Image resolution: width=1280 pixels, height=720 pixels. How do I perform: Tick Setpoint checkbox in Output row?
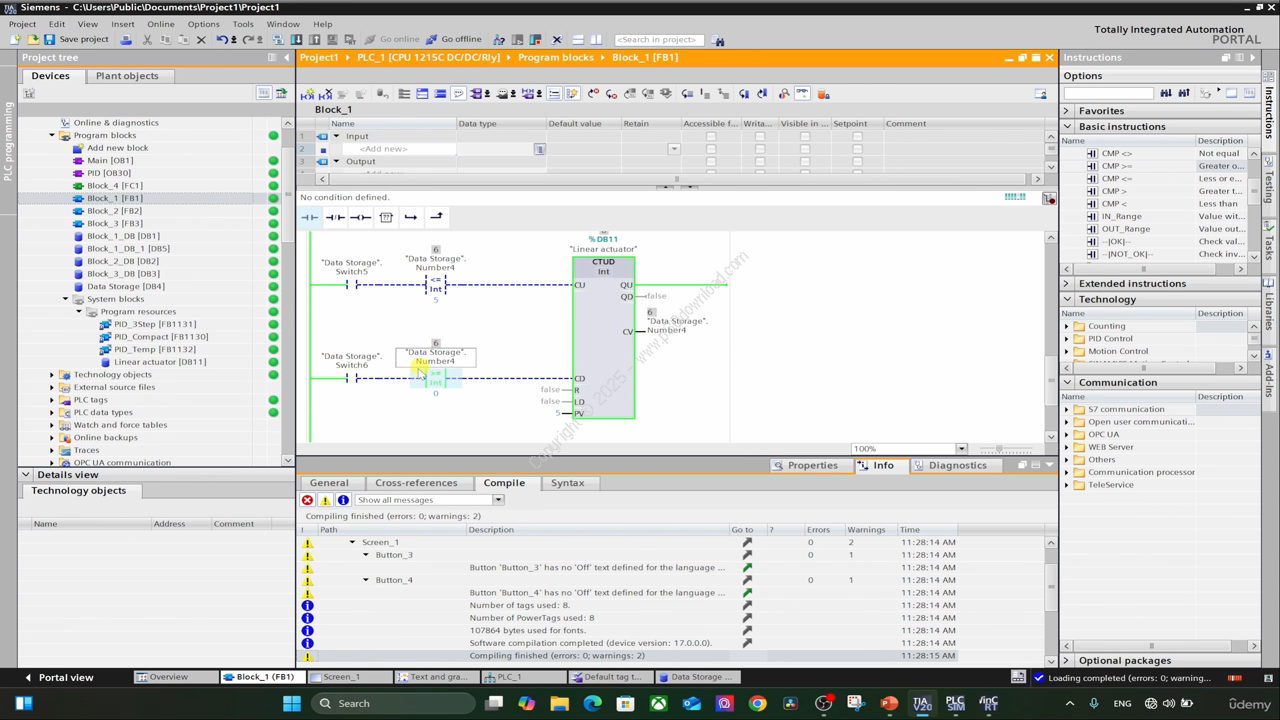pyautogui.click(x=857, y=161)
